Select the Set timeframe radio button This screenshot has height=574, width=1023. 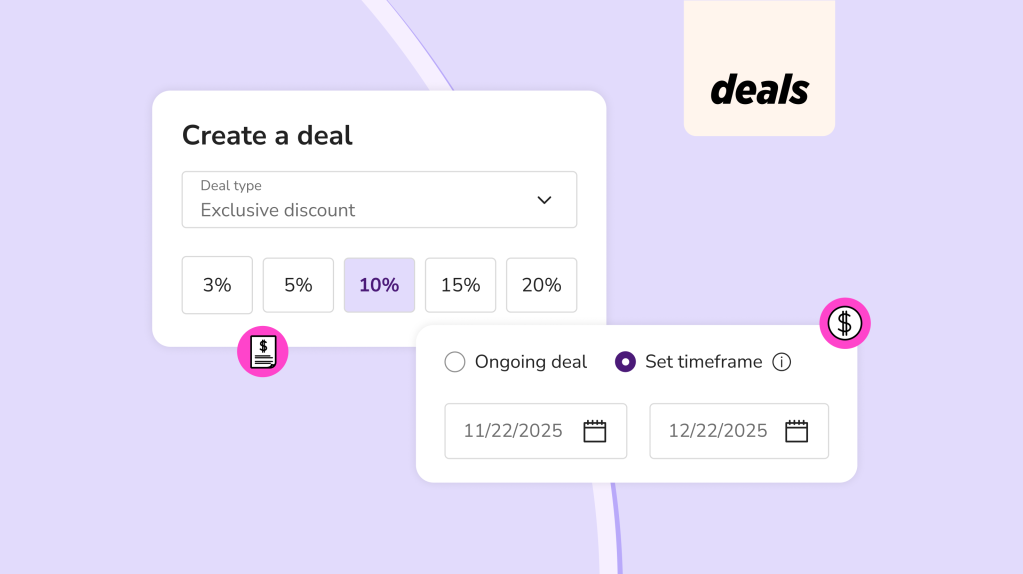click(x=625, y=362)
